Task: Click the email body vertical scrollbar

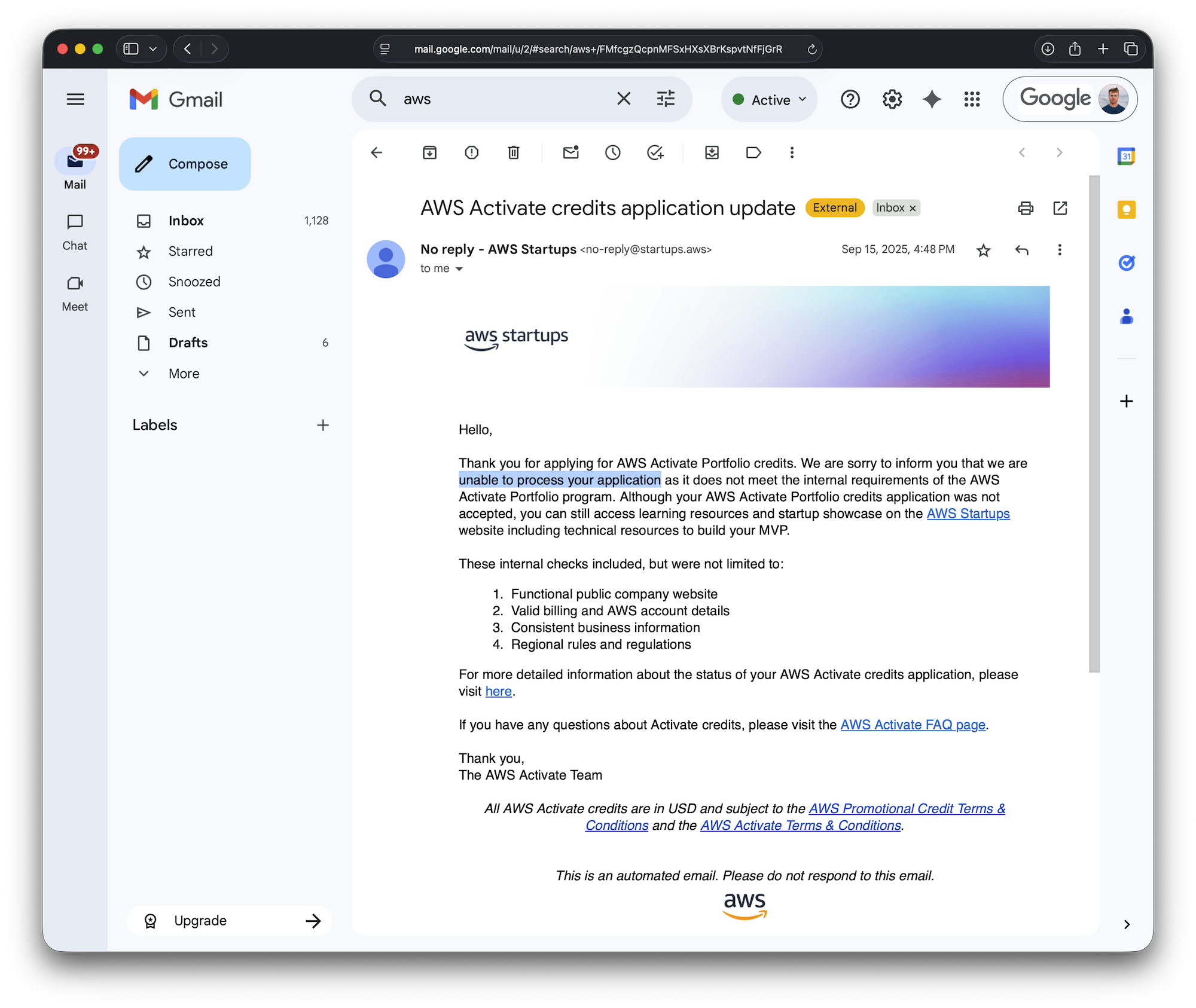Action: coord(1094,423)
